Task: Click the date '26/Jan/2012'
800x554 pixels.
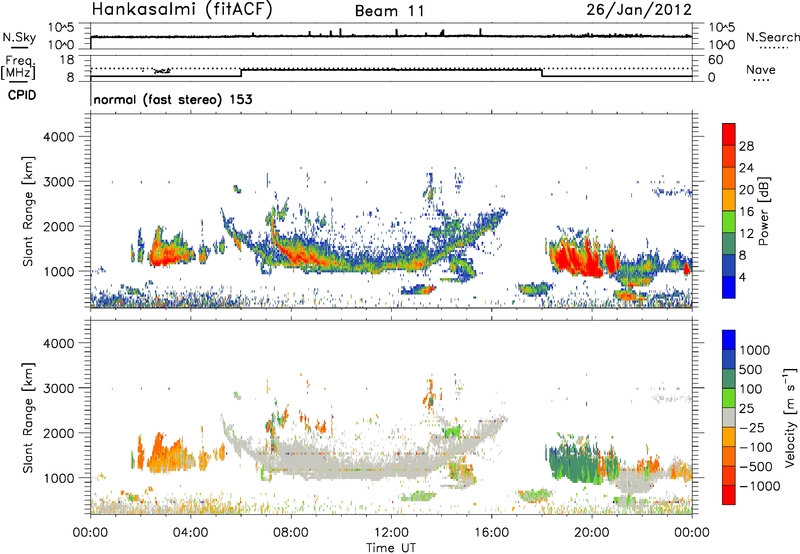Action: (639, 10)
